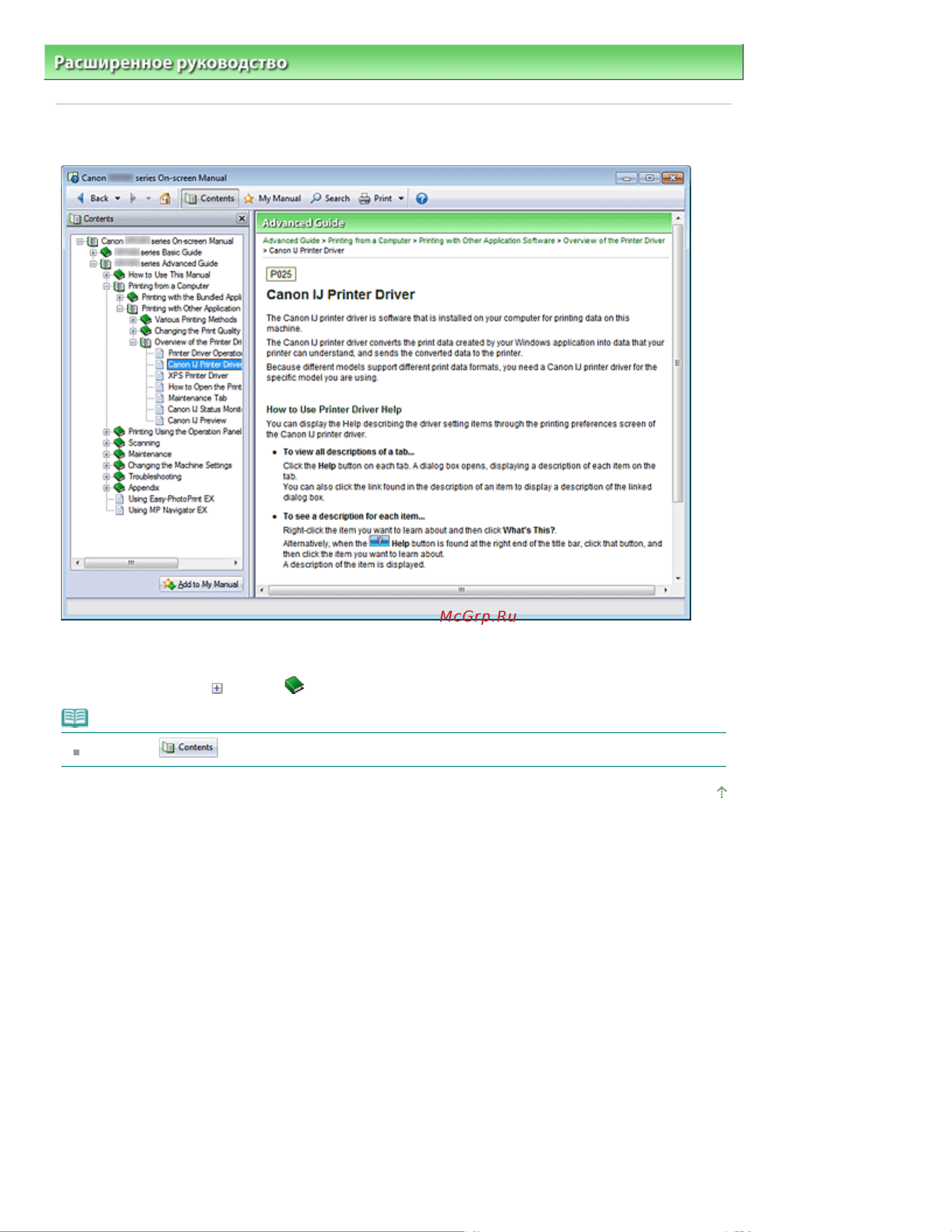952x1232 pixels.
Task: Click the P025 page code label
Action: click(x=281, y=275)
